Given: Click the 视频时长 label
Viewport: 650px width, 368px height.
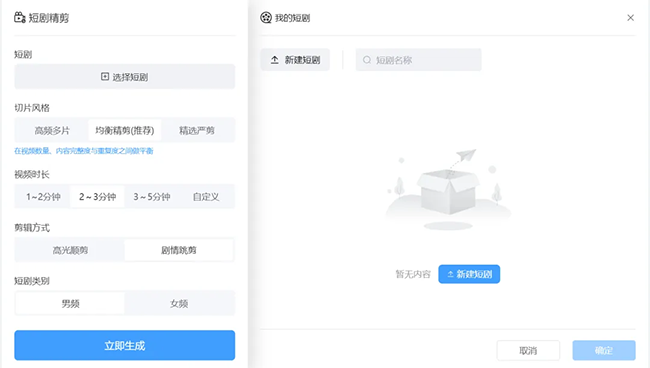Looking at the screenshot, I should pos(32,174).
